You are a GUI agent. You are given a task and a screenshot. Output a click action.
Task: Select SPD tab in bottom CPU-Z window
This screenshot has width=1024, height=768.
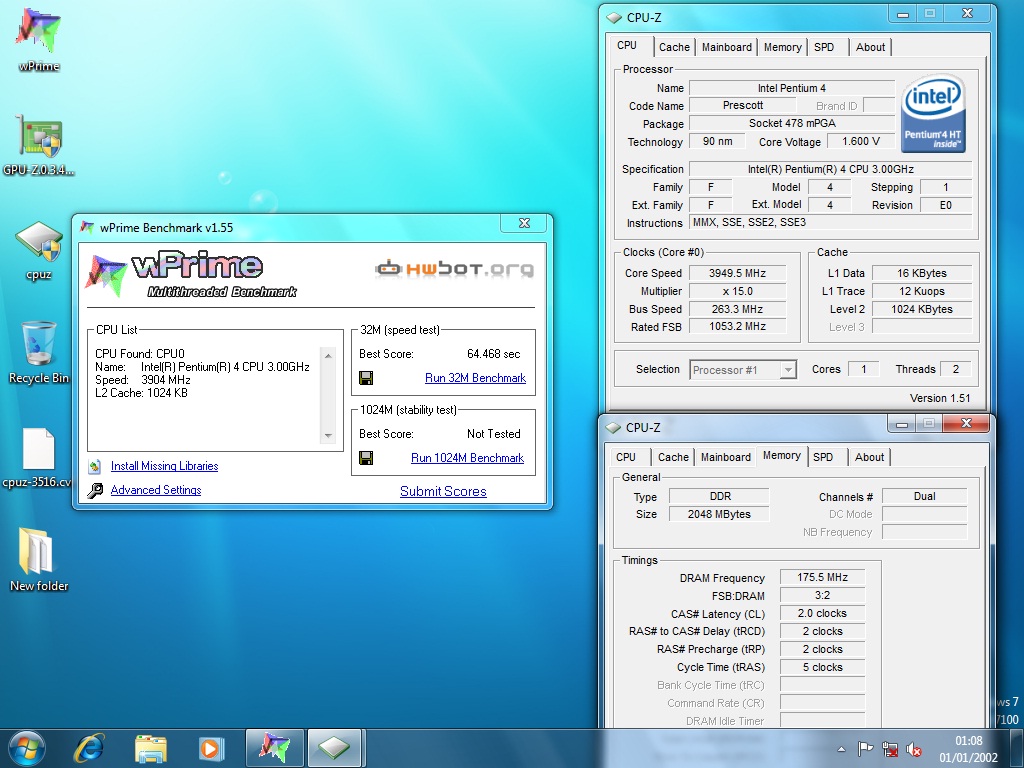click(823, 457)
